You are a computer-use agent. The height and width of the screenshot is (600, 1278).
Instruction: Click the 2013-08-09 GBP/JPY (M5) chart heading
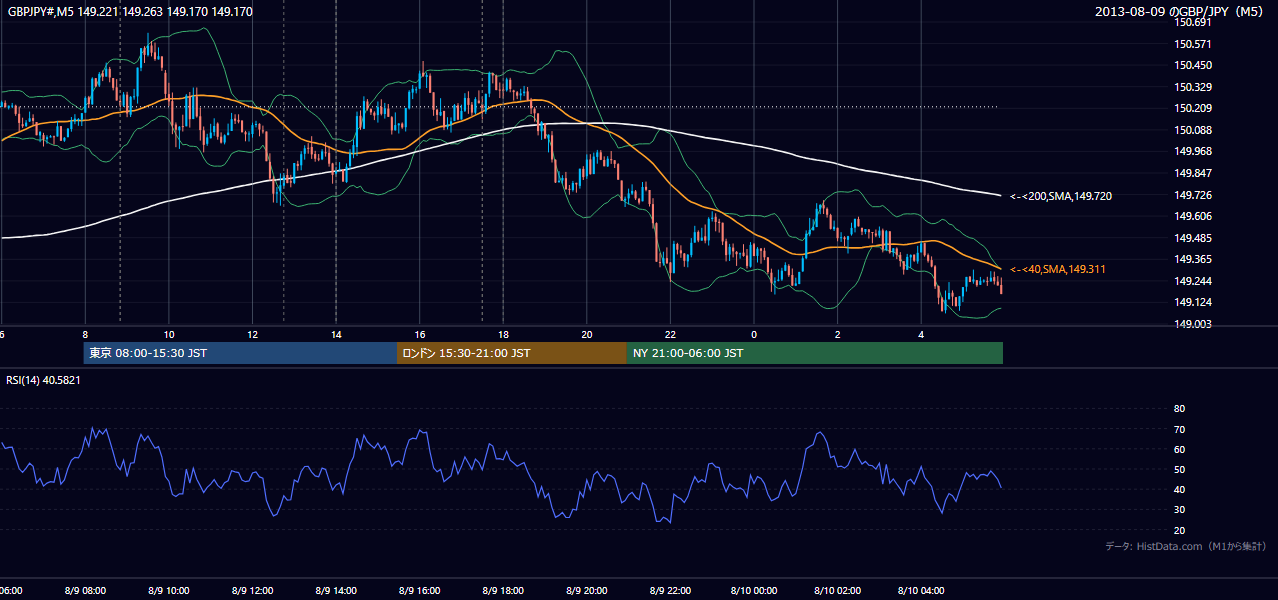[1181, 12]
